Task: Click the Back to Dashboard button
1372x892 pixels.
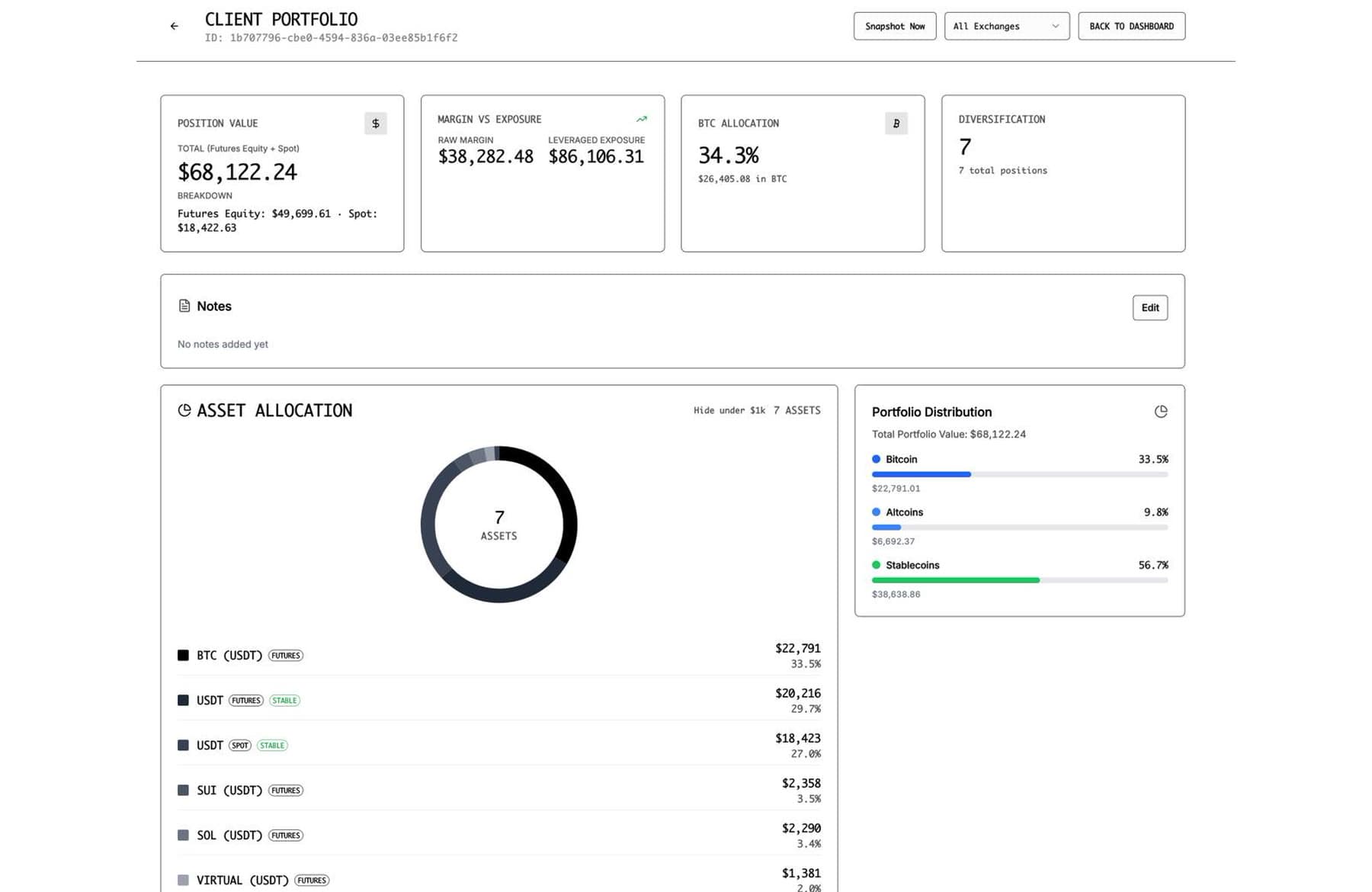Action: 1131,26
